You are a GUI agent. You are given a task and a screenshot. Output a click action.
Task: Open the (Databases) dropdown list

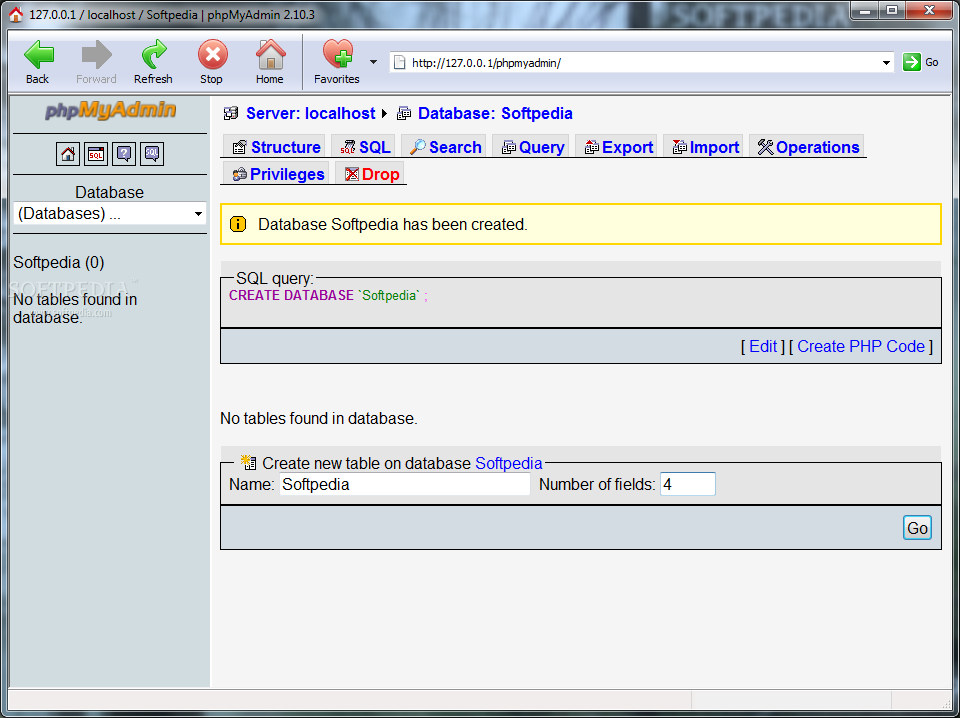pyautogui.click(x=110, y=214)
